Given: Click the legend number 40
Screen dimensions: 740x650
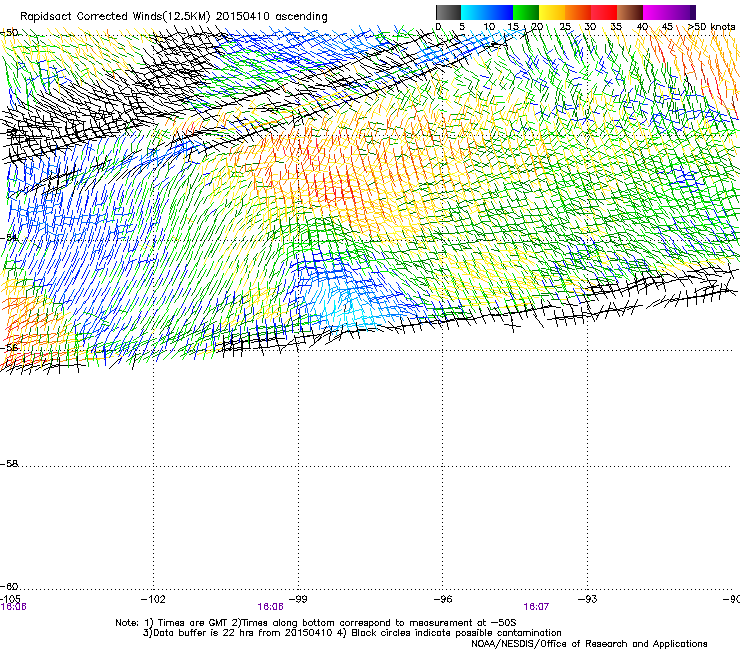Looking at the screenshot, I should coord(642,27).
